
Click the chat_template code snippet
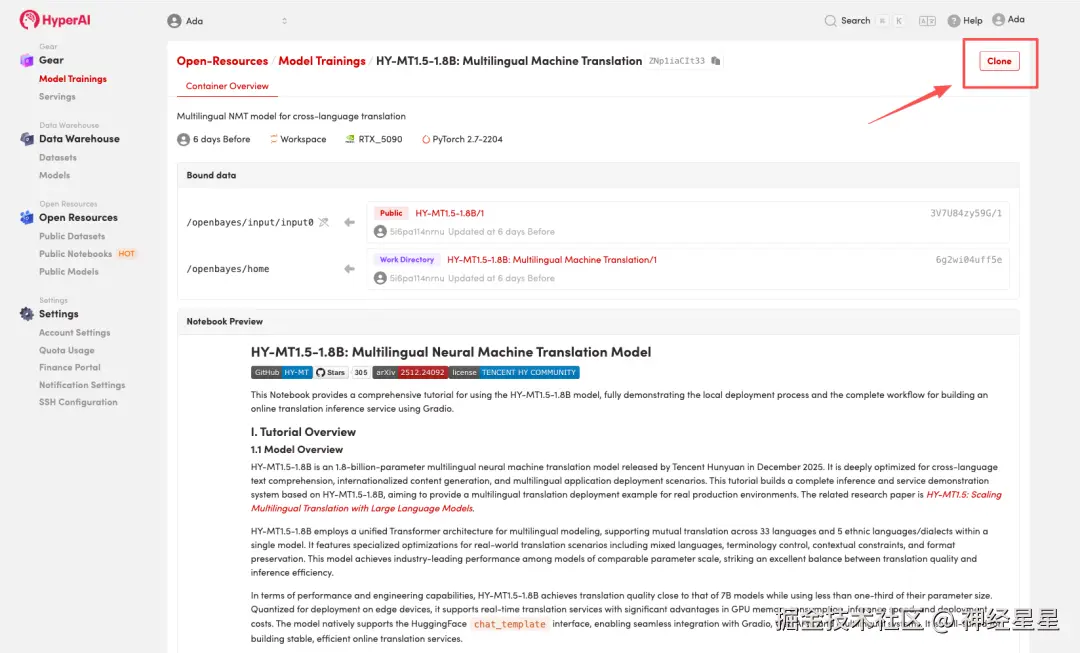click(x=510, y=624)
